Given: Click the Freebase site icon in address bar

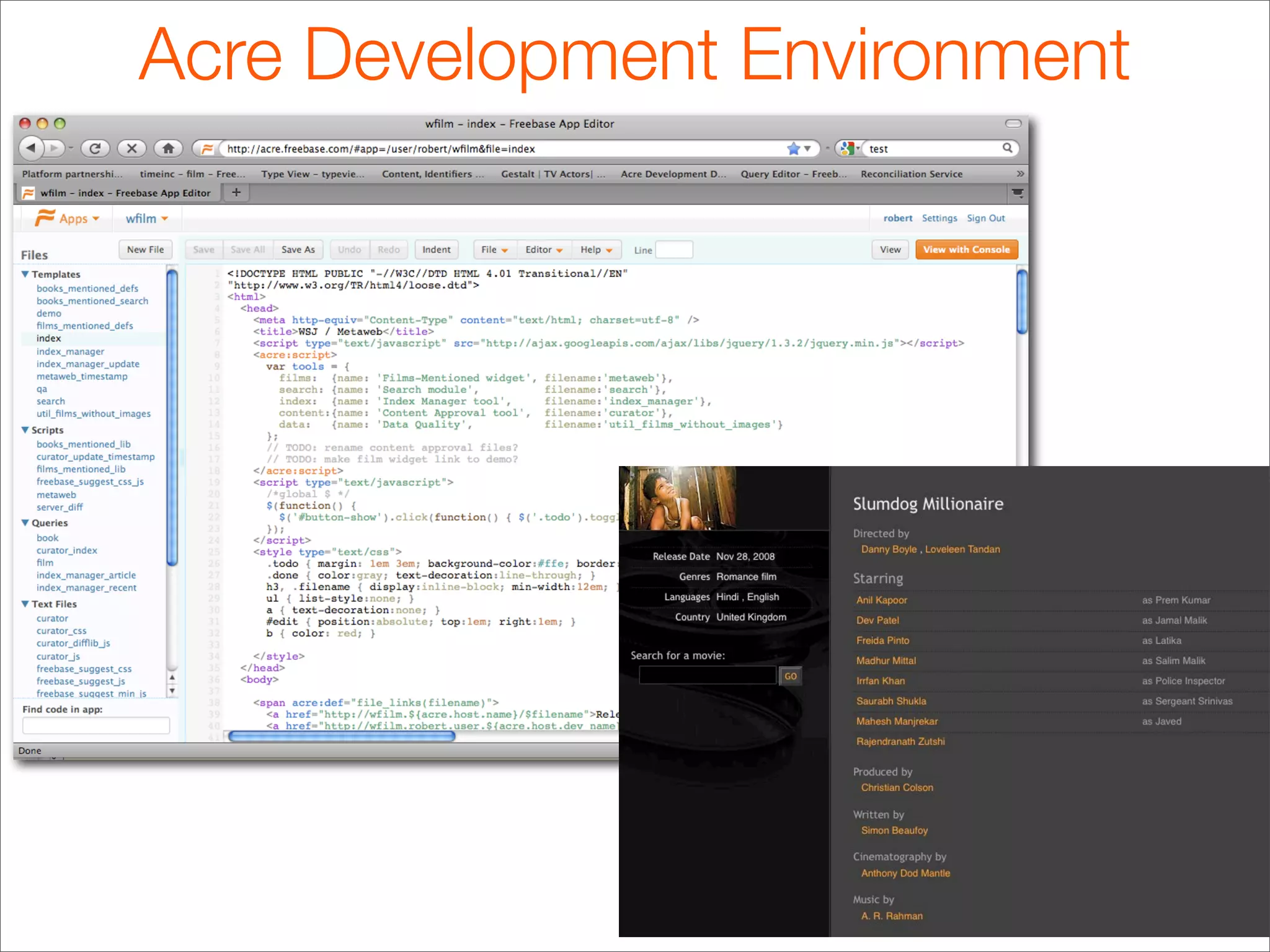Looking at the screenshot, I should coord(207,149).
